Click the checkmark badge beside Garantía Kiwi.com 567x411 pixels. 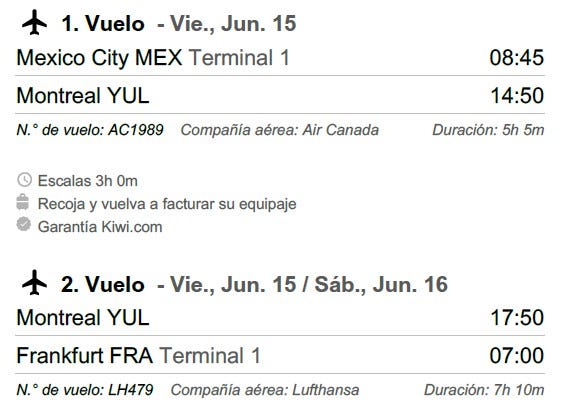pyautogui.click(x=24, y=224)
